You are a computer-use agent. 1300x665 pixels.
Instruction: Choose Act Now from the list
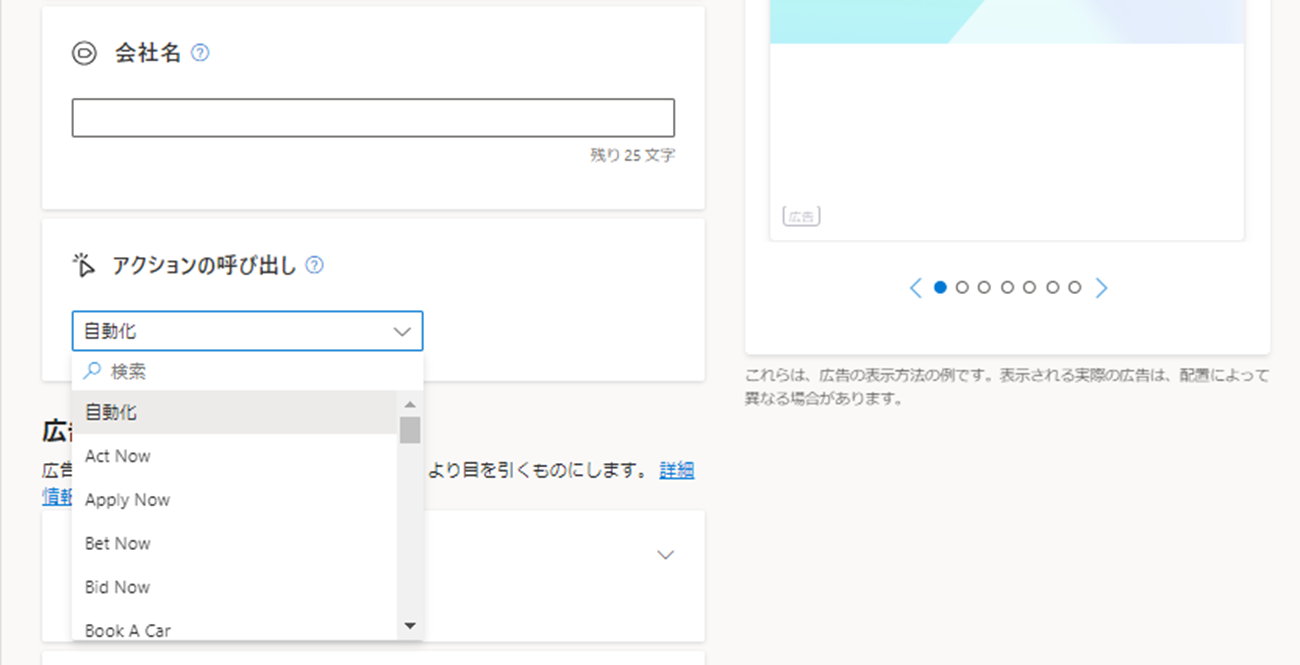[118, 456]
